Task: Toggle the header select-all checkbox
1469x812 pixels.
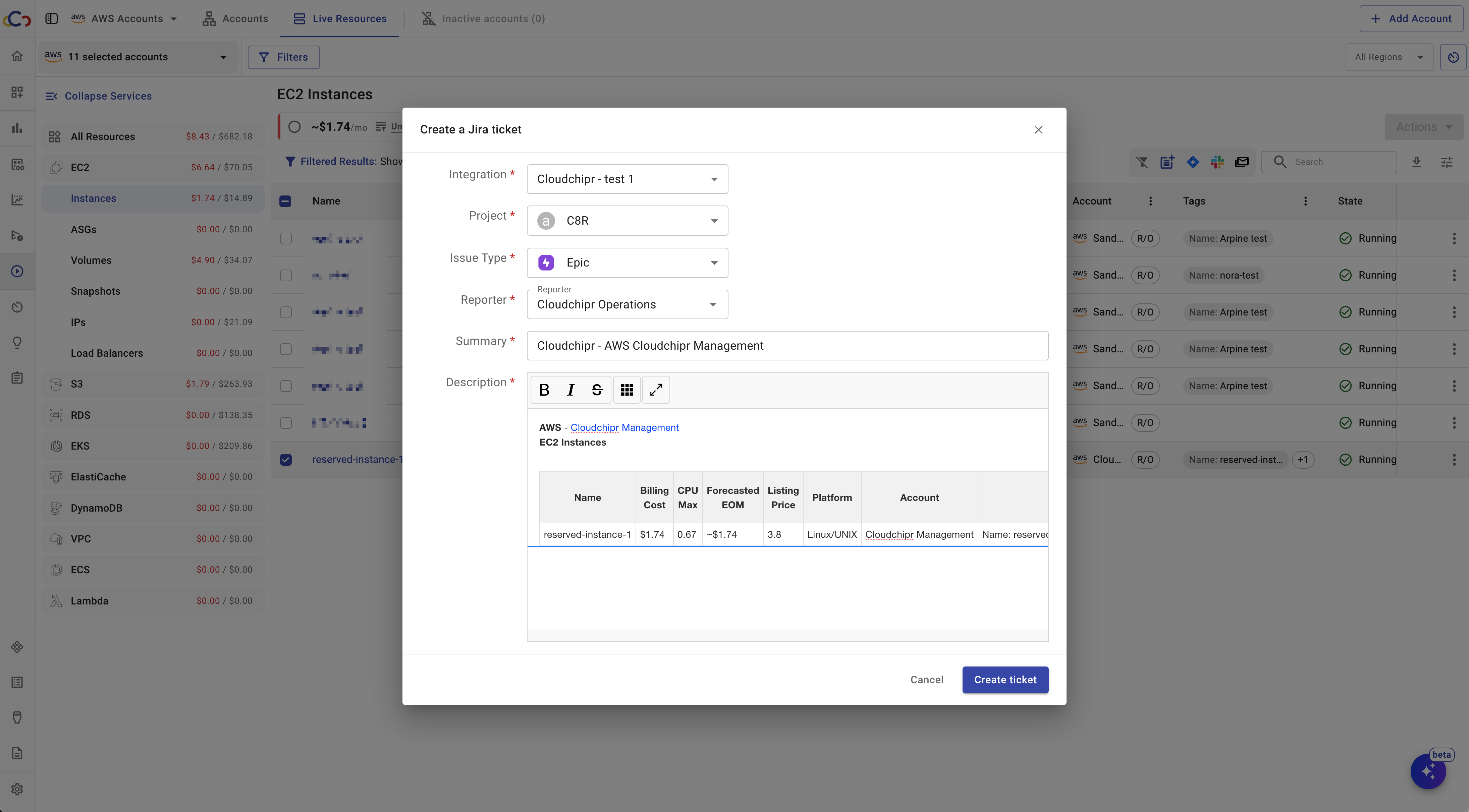Action: pyautogui.click(x=285, y=201)
